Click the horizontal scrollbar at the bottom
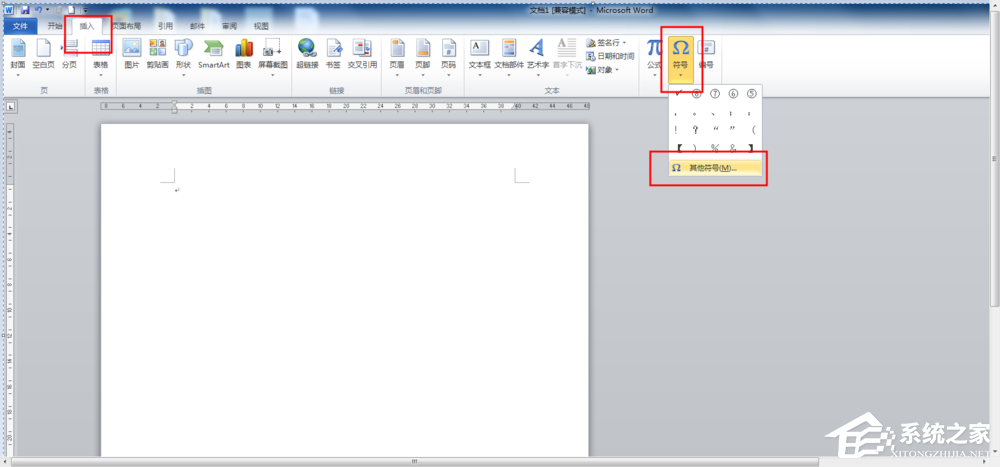 [x=414, y=461]
